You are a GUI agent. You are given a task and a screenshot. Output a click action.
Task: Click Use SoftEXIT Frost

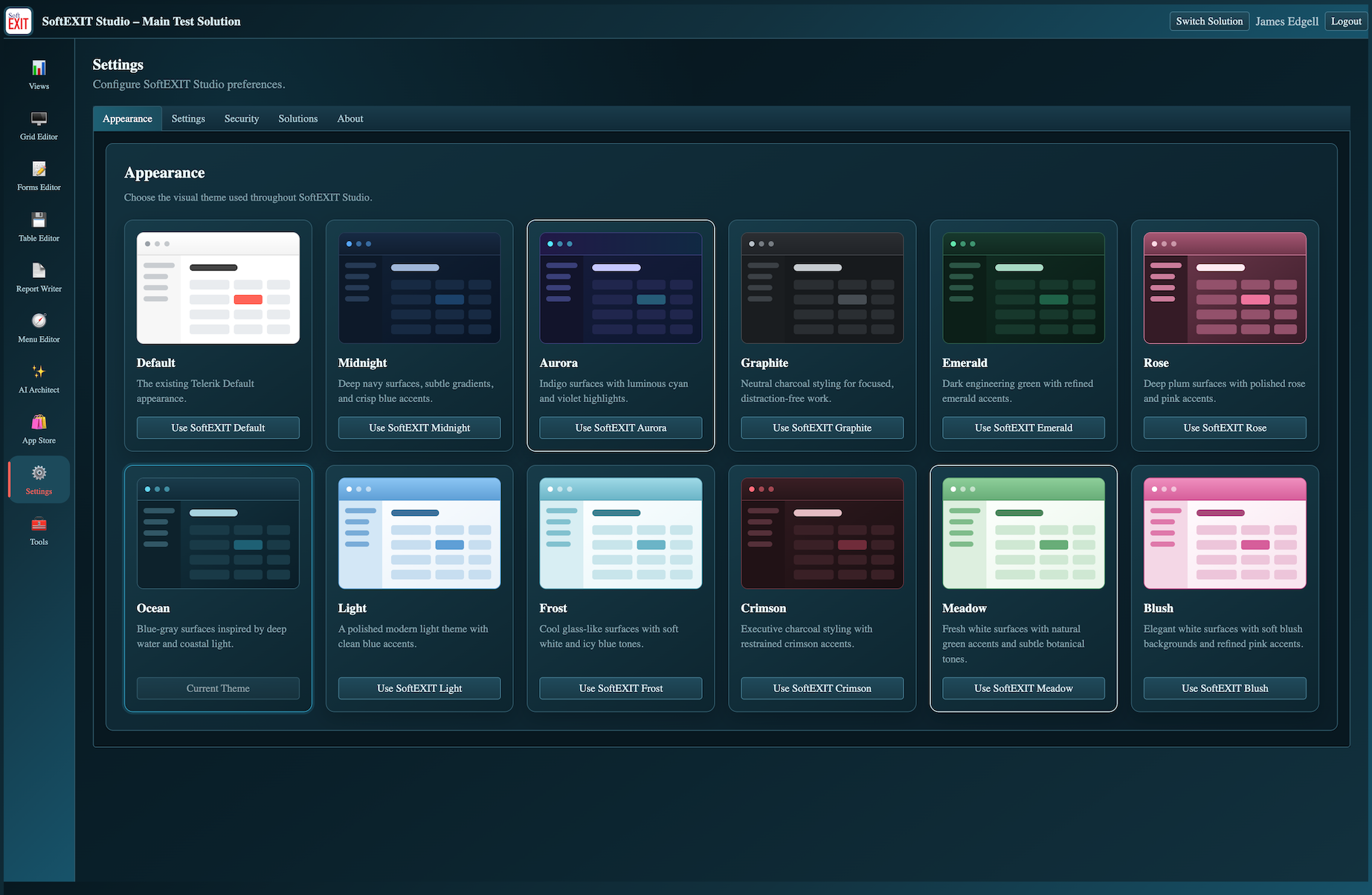pyautogui.click(x=621, y=688)
